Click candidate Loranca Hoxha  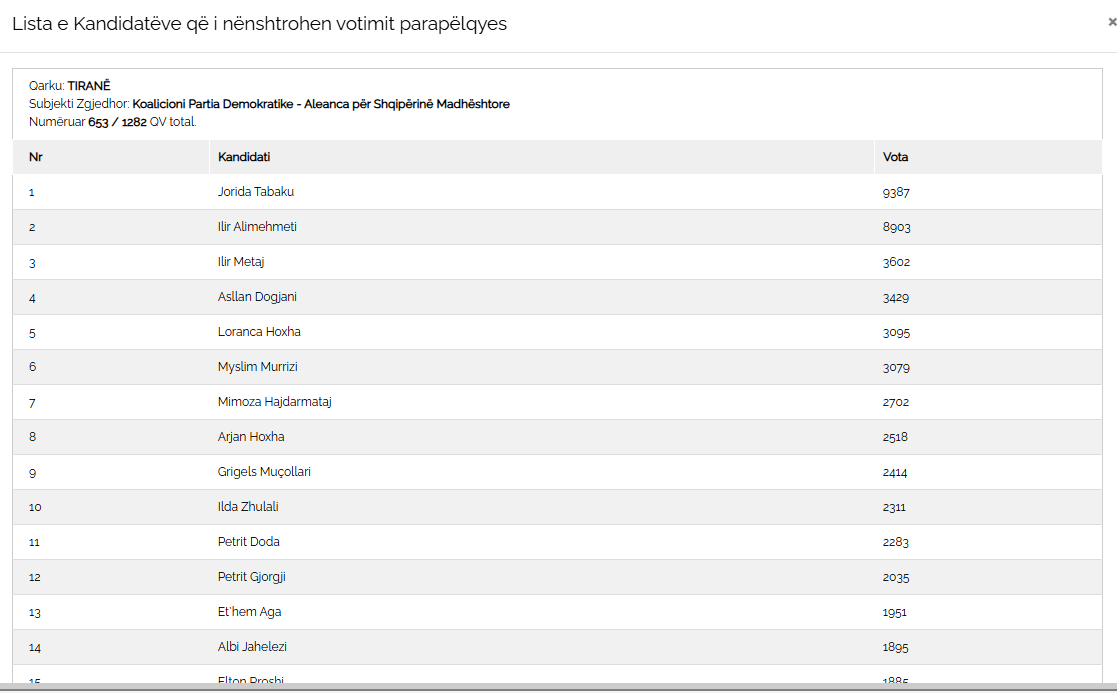pos(259,332)
